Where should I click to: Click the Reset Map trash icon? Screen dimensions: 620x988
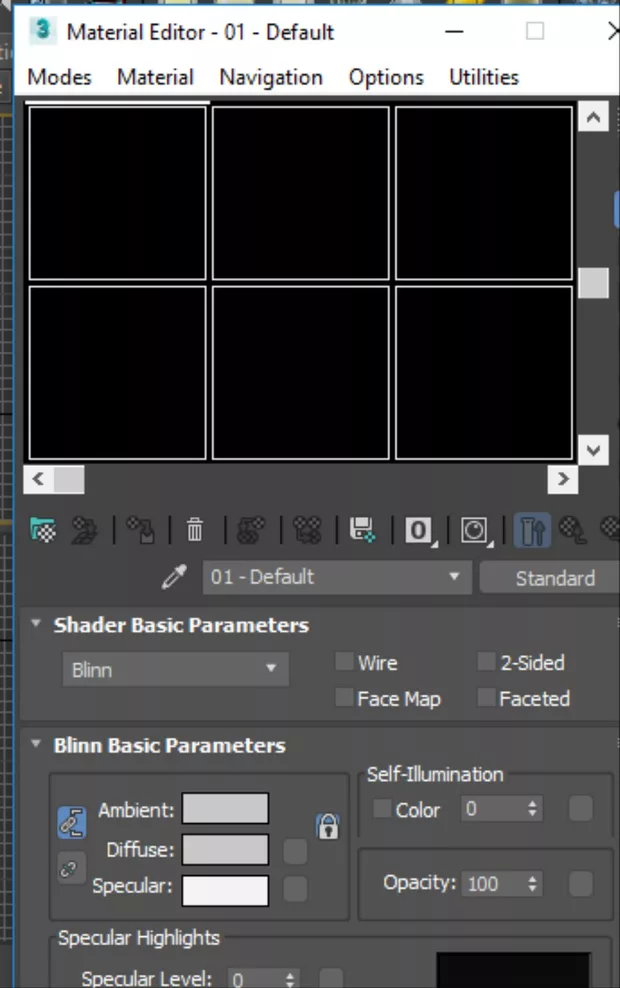[x=195, y=529]
